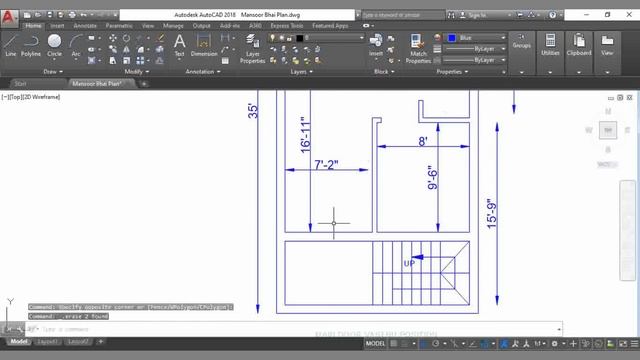The image size is (640, 360).
Task: Activate Match Properties tool
Action: click(x=418, y=49)
